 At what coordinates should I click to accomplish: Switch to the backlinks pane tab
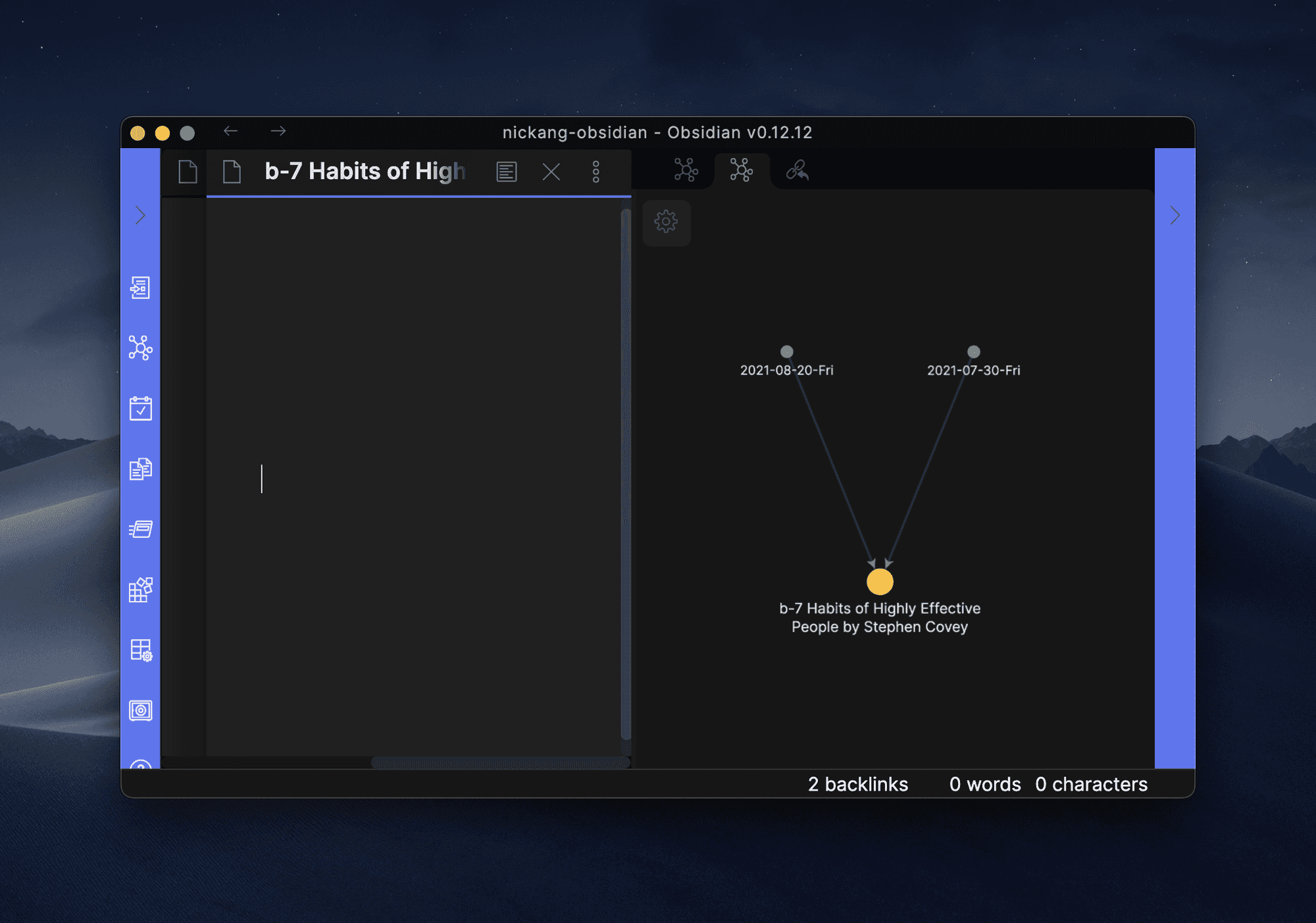point(797,171)
